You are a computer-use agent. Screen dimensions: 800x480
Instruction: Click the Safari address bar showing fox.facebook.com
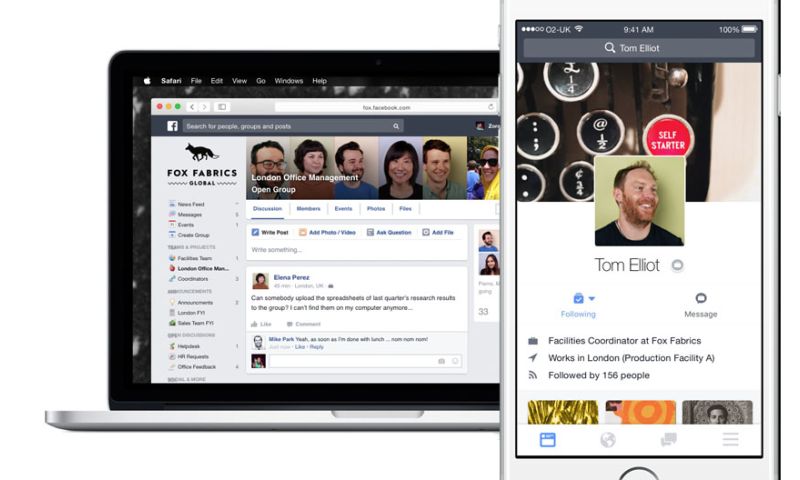(x=386, y=107)
